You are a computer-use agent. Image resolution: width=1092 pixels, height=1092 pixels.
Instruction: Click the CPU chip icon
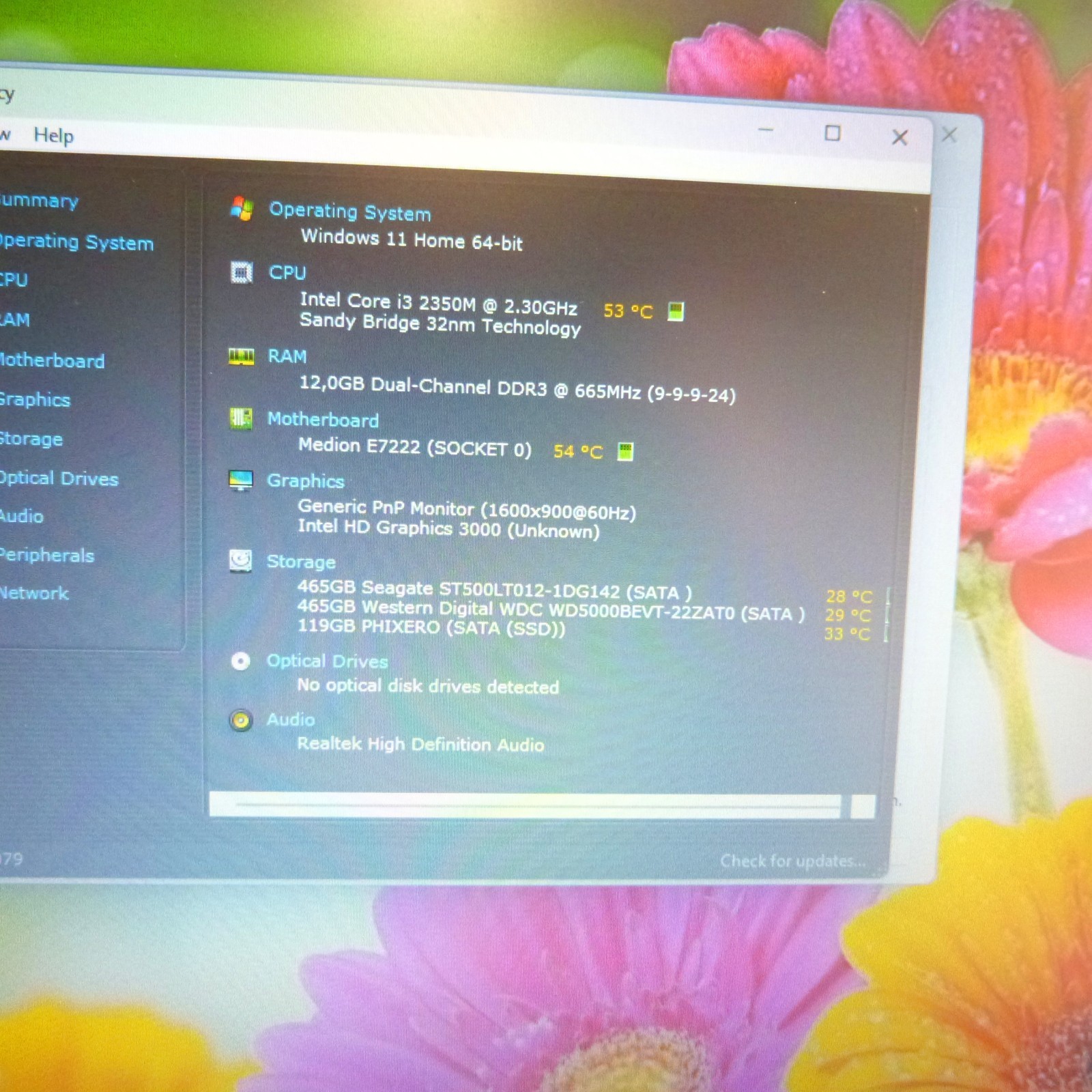point(242,272)
